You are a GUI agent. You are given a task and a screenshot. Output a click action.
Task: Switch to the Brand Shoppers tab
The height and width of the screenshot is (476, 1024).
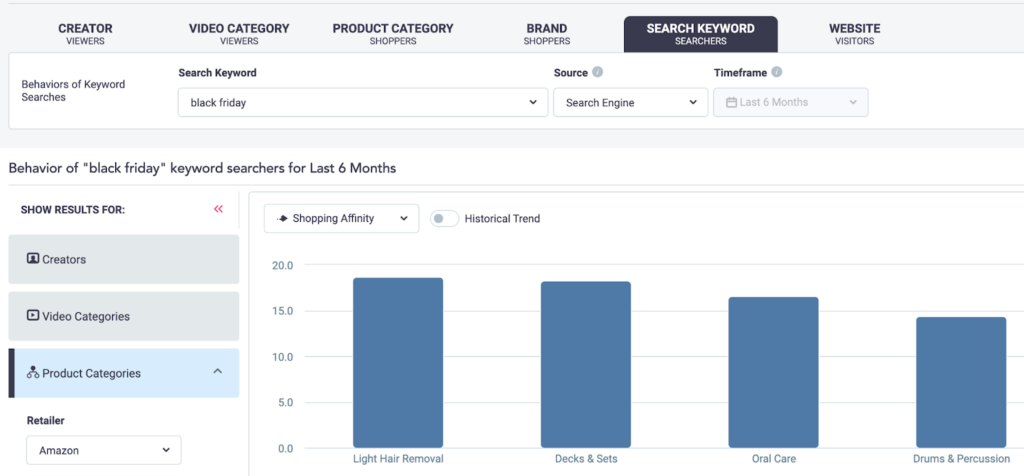[546, 34]
